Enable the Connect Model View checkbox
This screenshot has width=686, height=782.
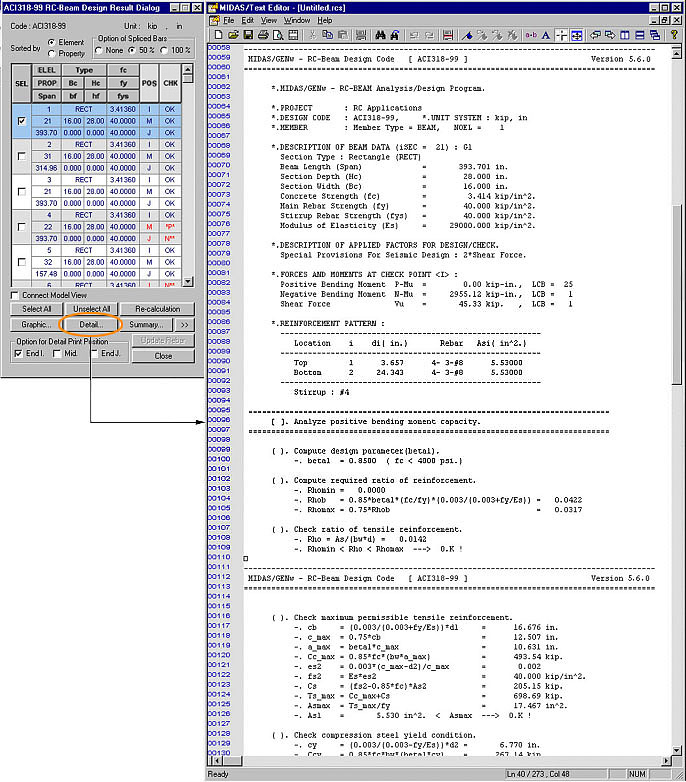(x=14, y=295)
